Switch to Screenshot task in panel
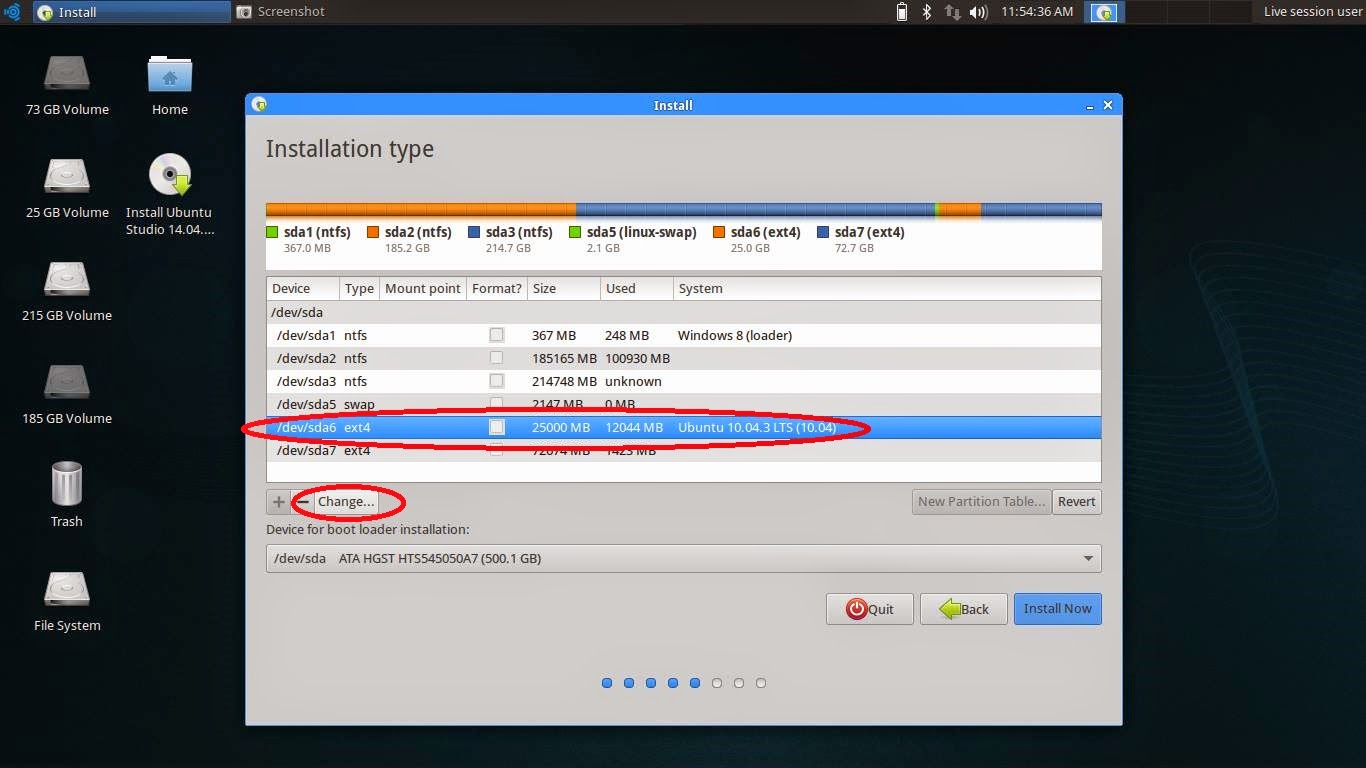The image size is (1366, 768). (281, 12)
